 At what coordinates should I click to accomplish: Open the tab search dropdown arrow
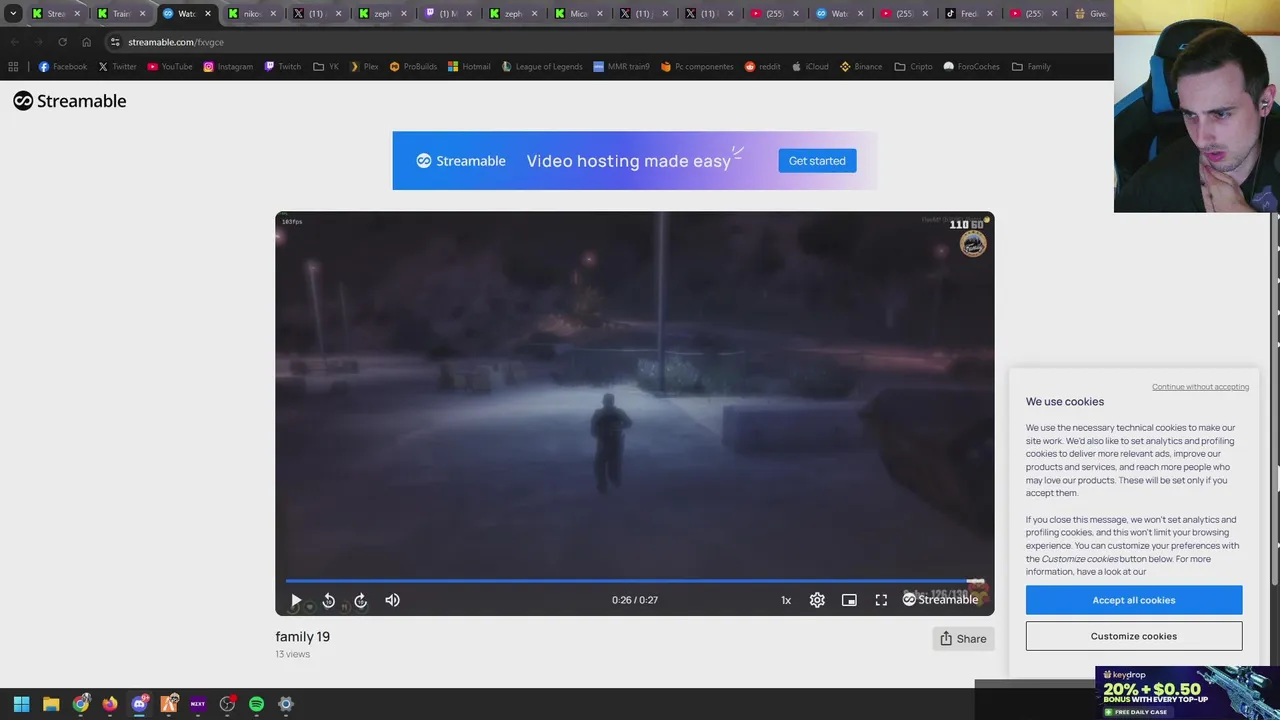coord(13,13)
